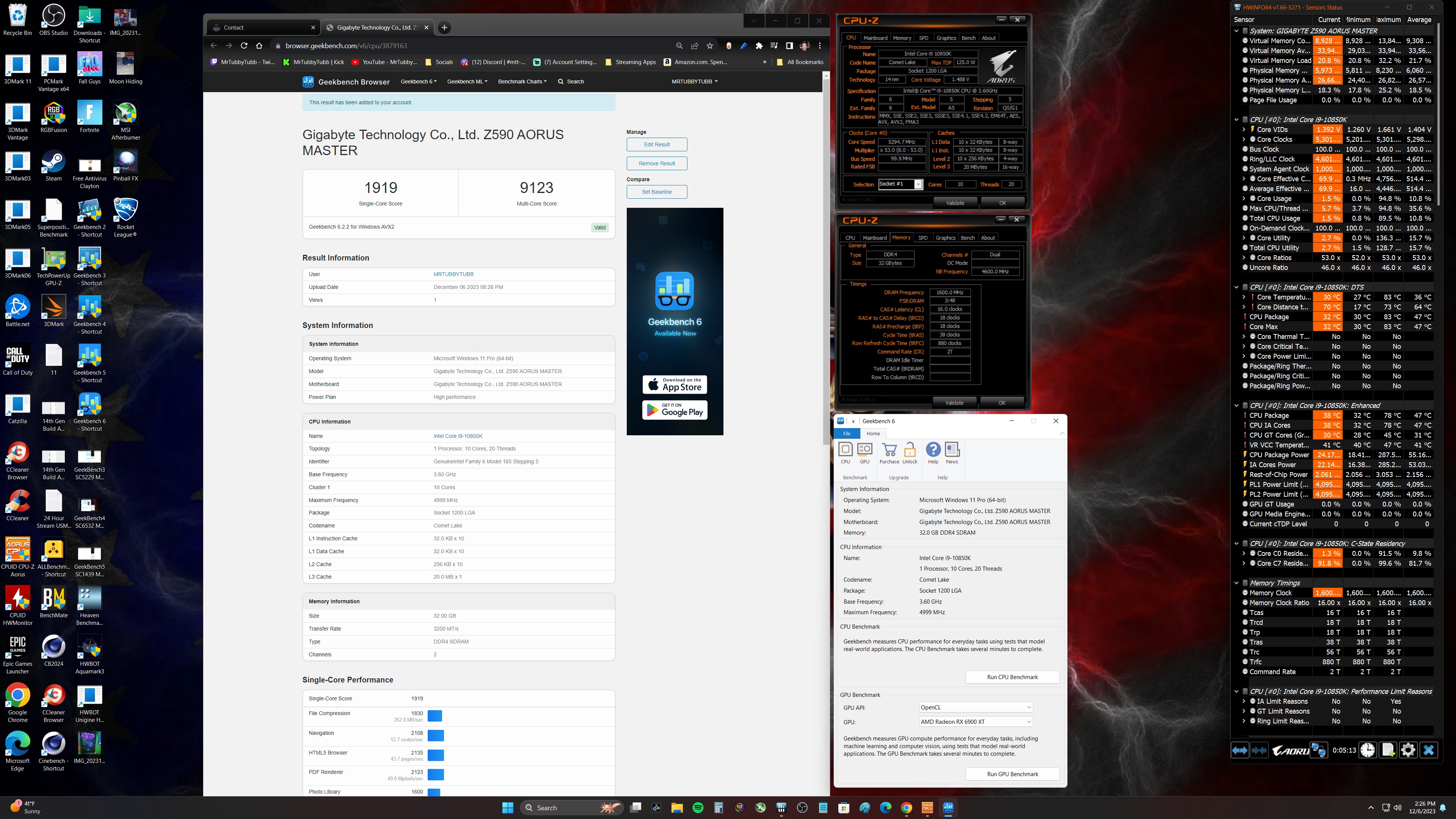Run the CPU benchmark icon in Geekbench 6
The width and height of the screenshot is (1456, 819).
tap(845, 453)
